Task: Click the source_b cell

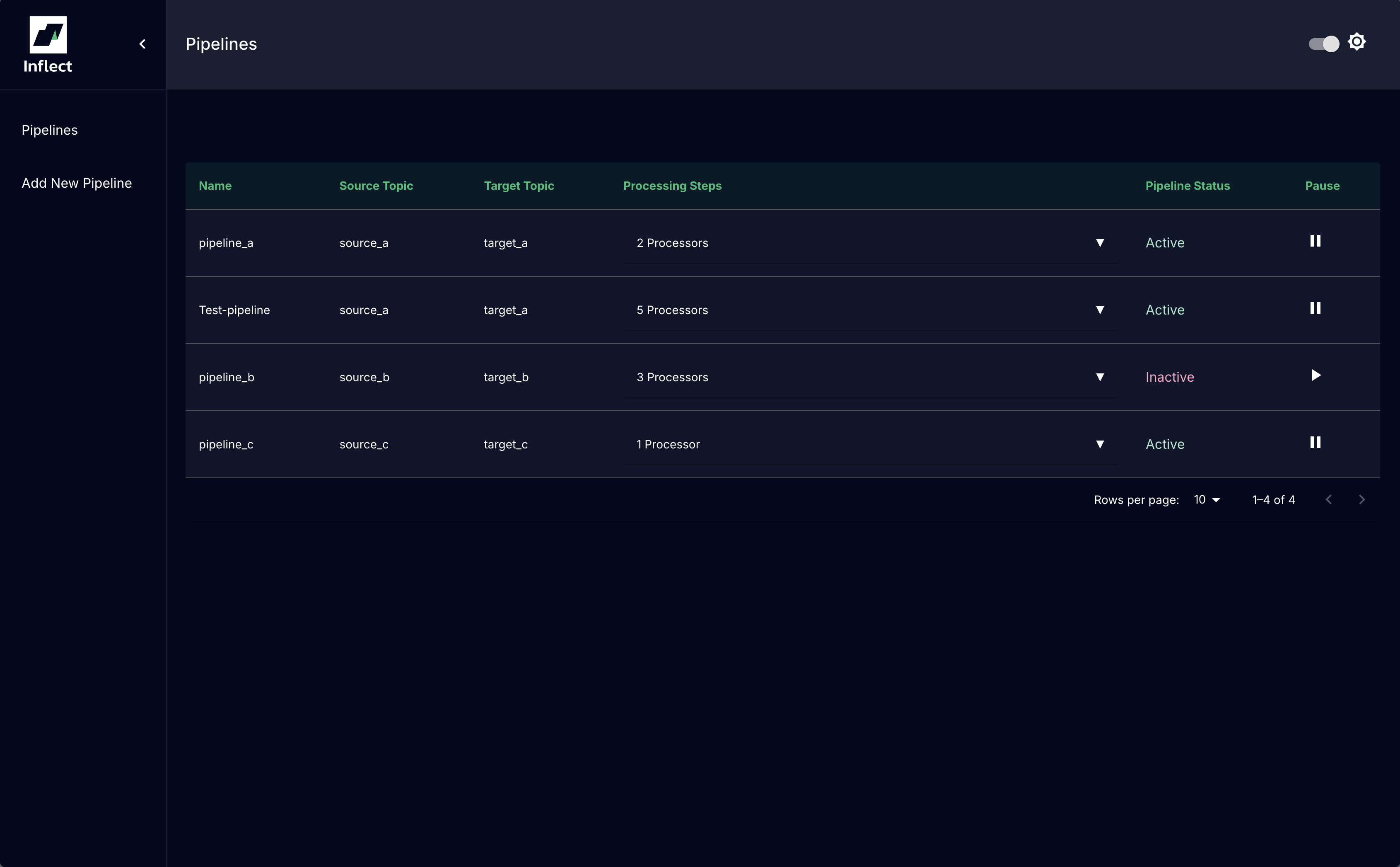Action: [x=364, y=377]
